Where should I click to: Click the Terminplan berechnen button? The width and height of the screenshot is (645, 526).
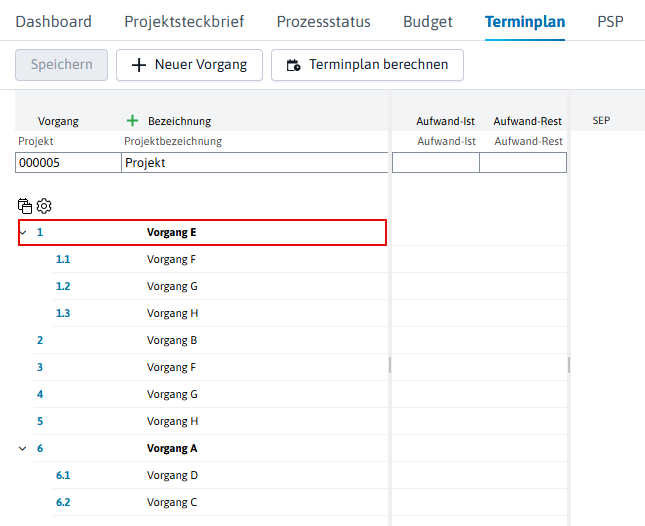point(367,65)
